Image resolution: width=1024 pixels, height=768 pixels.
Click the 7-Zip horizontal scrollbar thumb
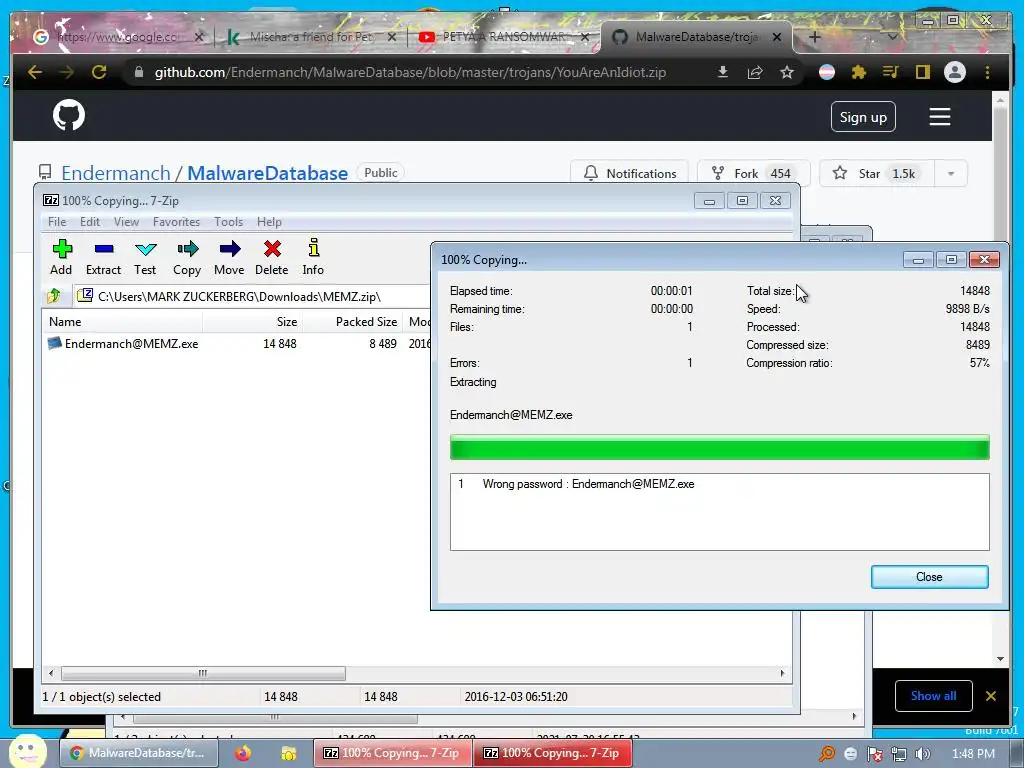click(x=203, y=673)
